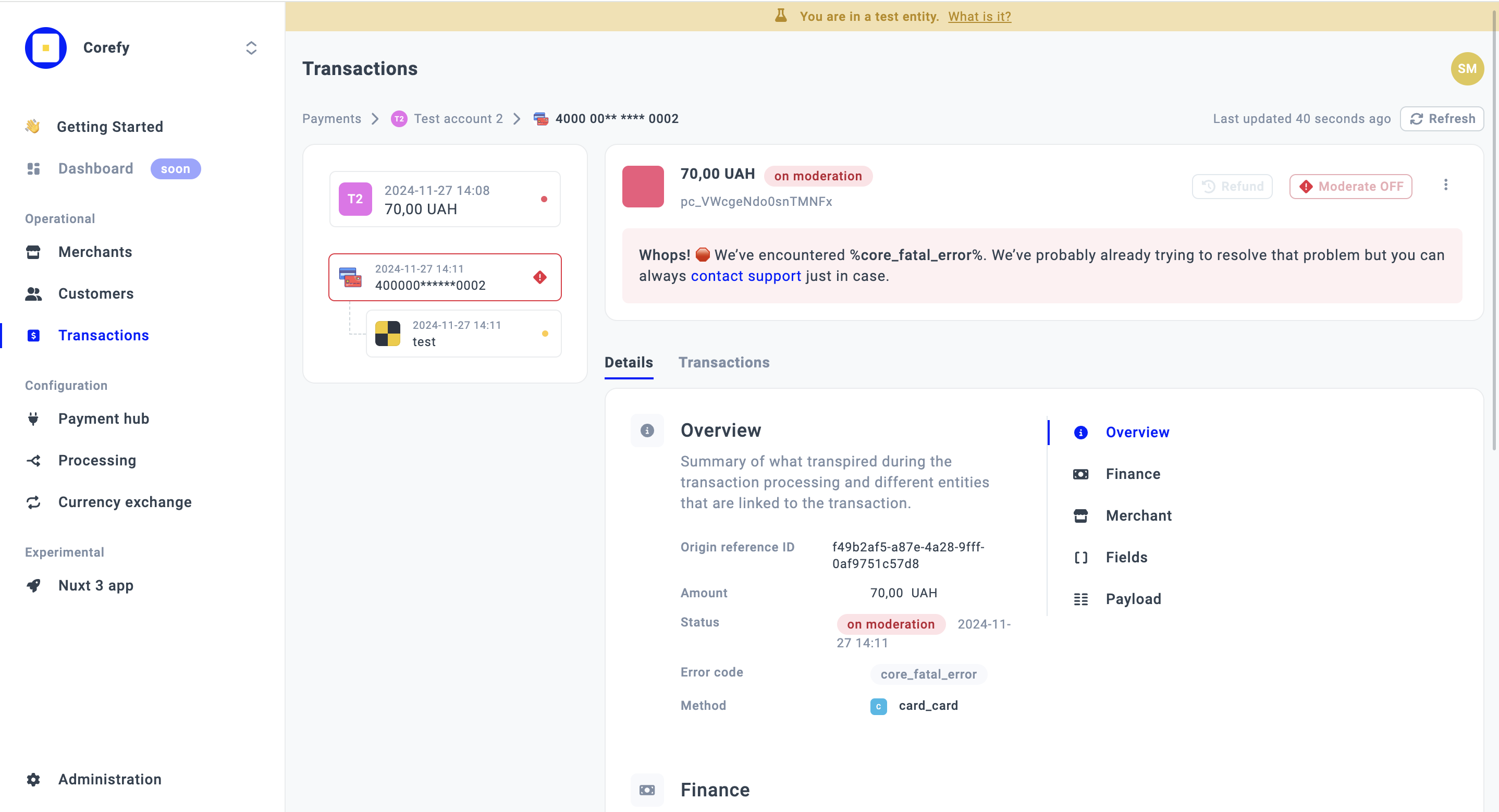The image size is (1499, 812).
Task: Click the Customers people icon
Action: [x=33, y=294]
